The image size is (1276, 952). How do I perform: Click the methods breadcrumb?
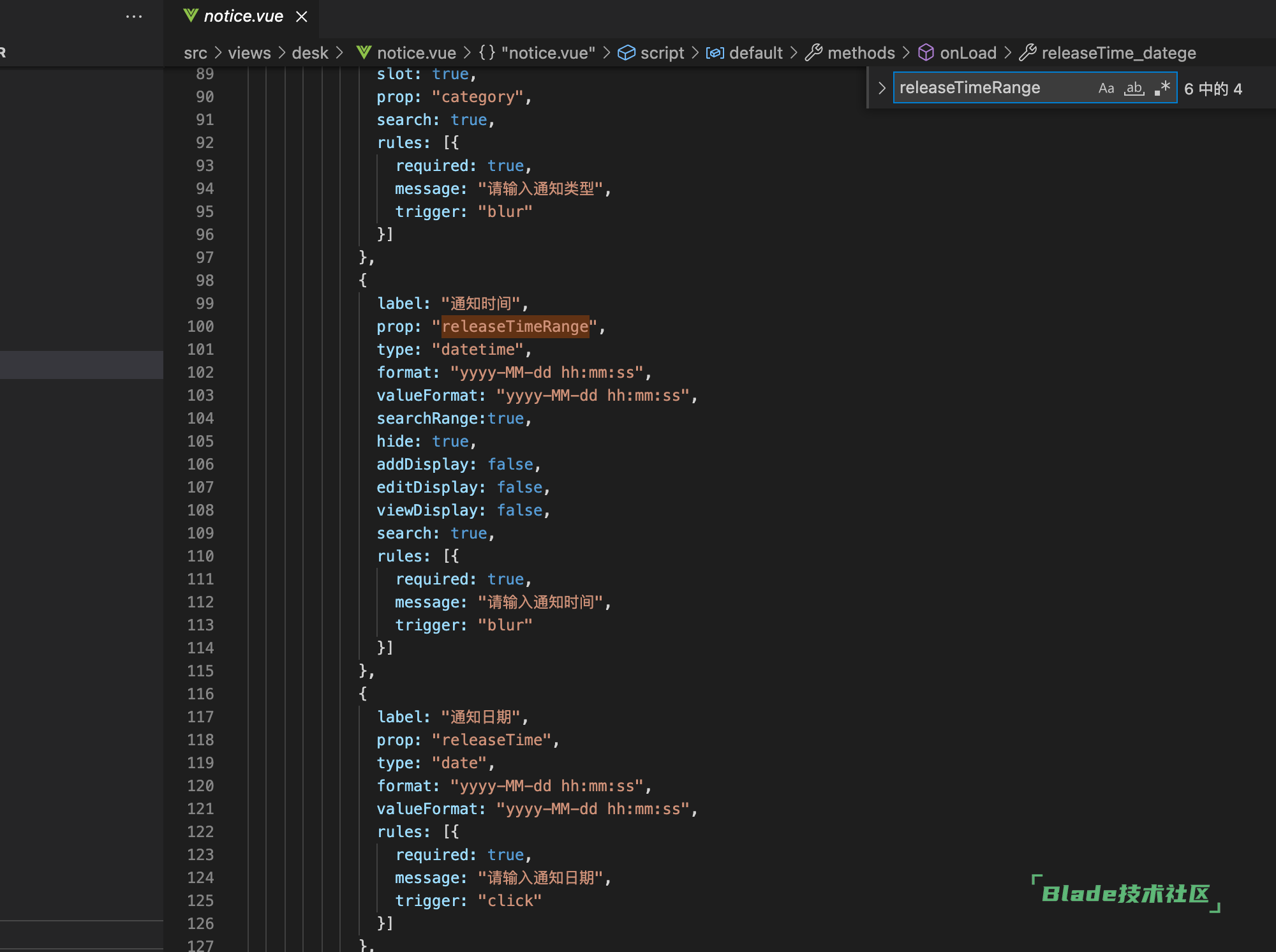(x=861, y=53)
